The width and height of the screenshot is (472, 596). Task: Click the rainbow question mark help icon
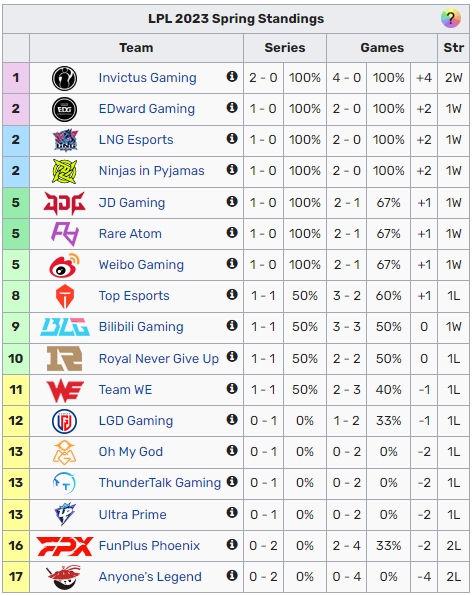point(450,18)
